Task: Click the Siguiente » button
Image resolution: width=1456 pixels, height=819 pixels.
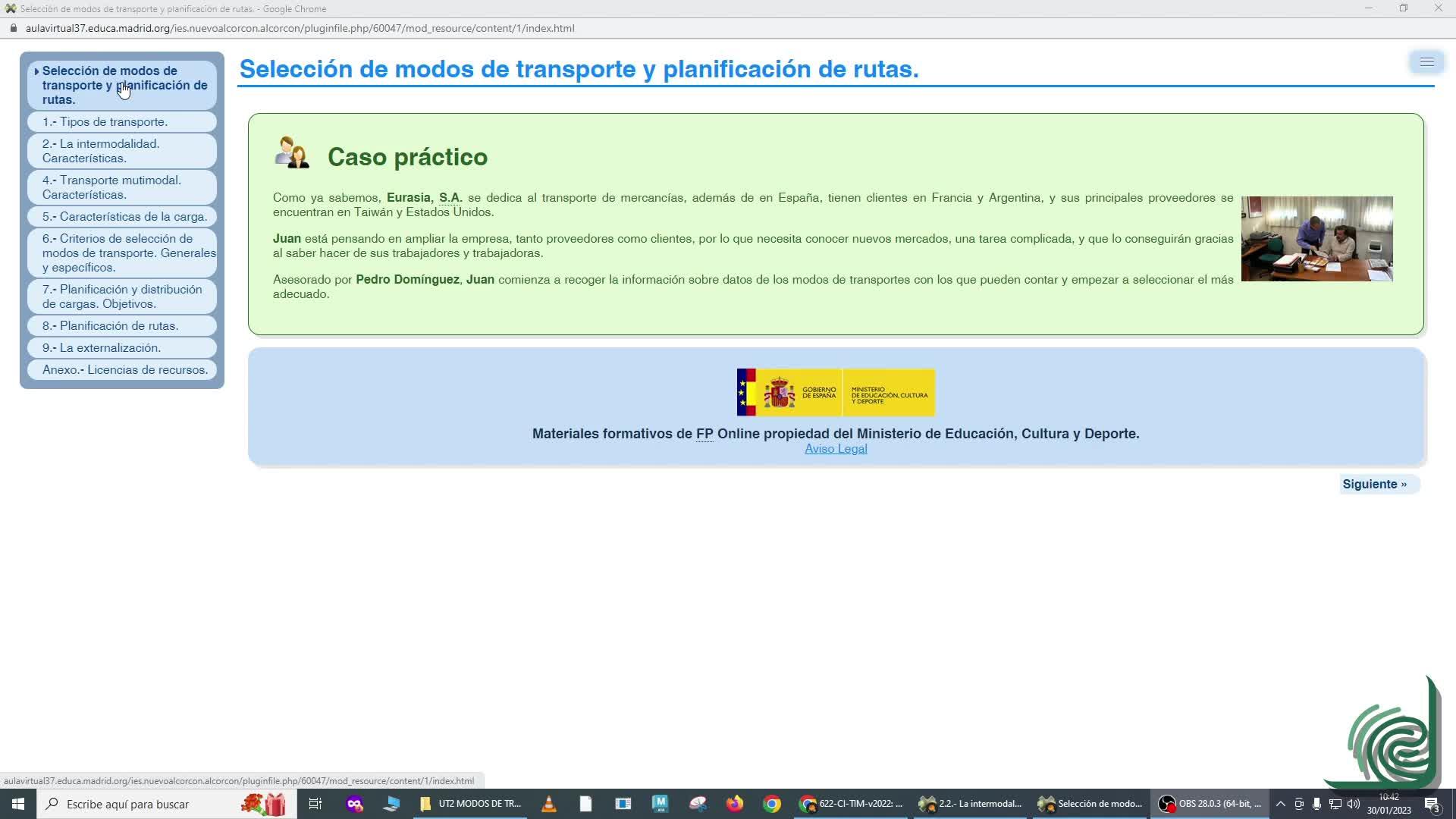Action: point(1374,485)
